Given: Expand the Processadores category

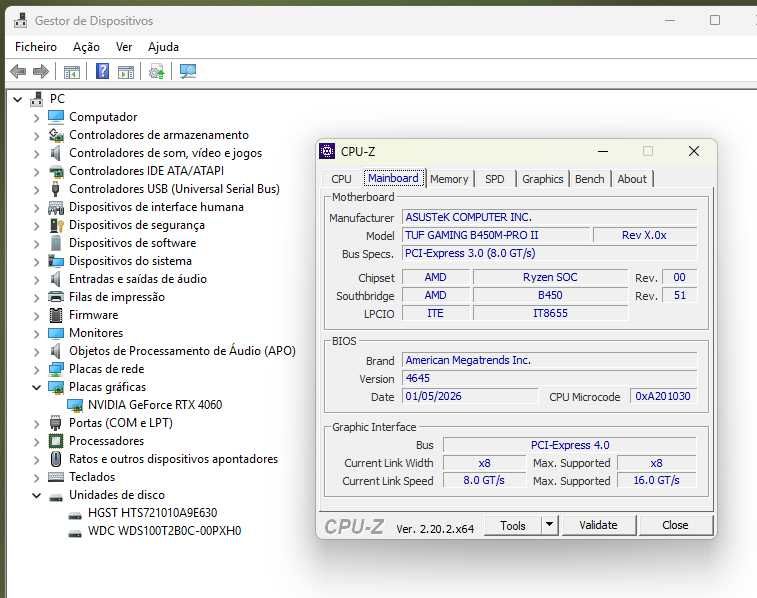Looking at the screenshot, I should [x=37, y=441].
